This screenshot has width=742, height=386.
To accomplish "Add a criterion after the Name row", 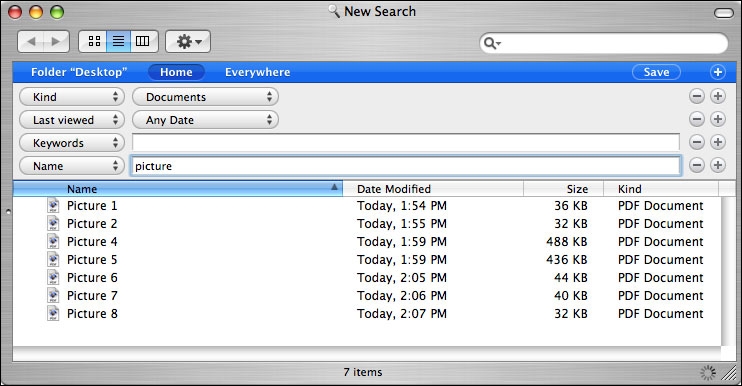I will point(718,165).
